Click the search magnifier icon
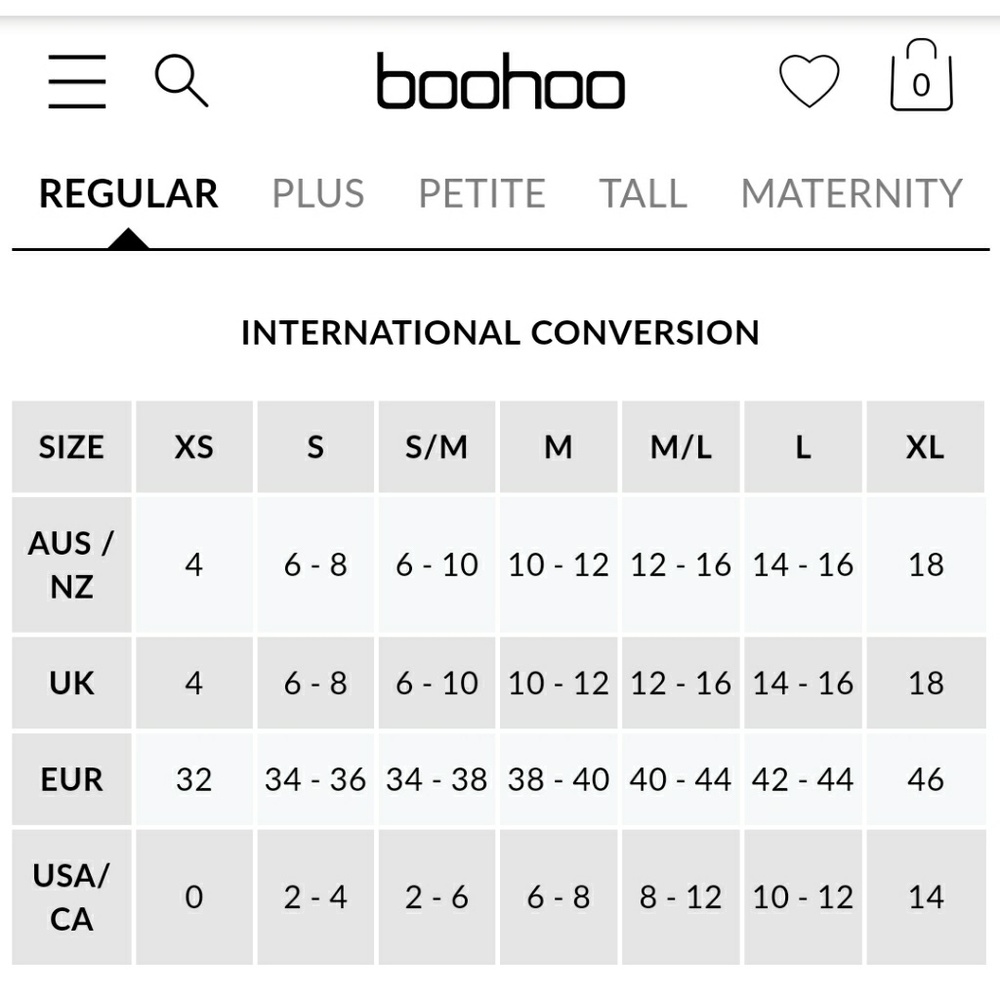 point(181,81)
